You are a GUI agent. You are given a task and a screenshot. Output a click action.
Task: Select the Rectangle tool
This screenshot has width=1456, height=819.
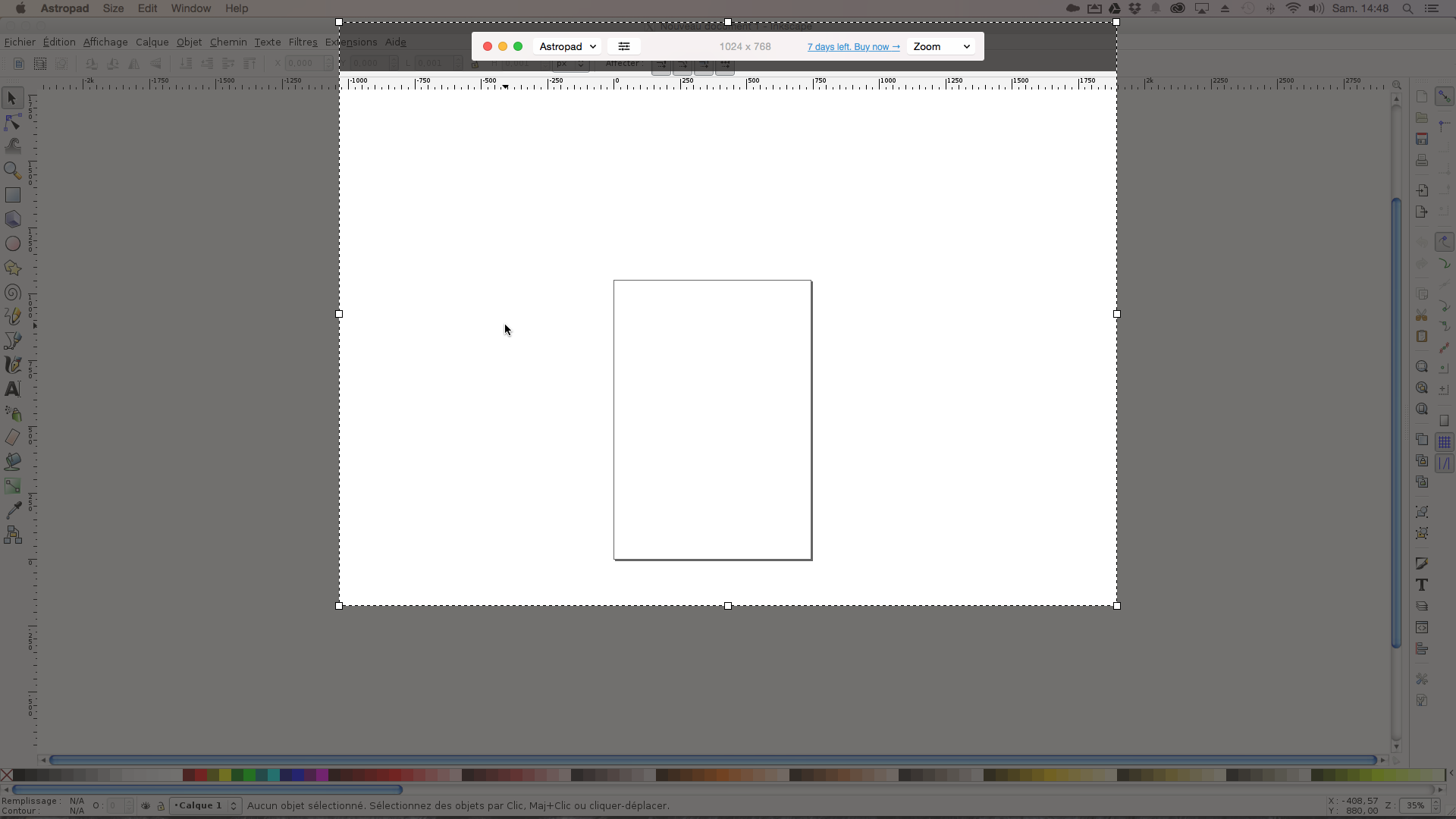click(12, 195)
